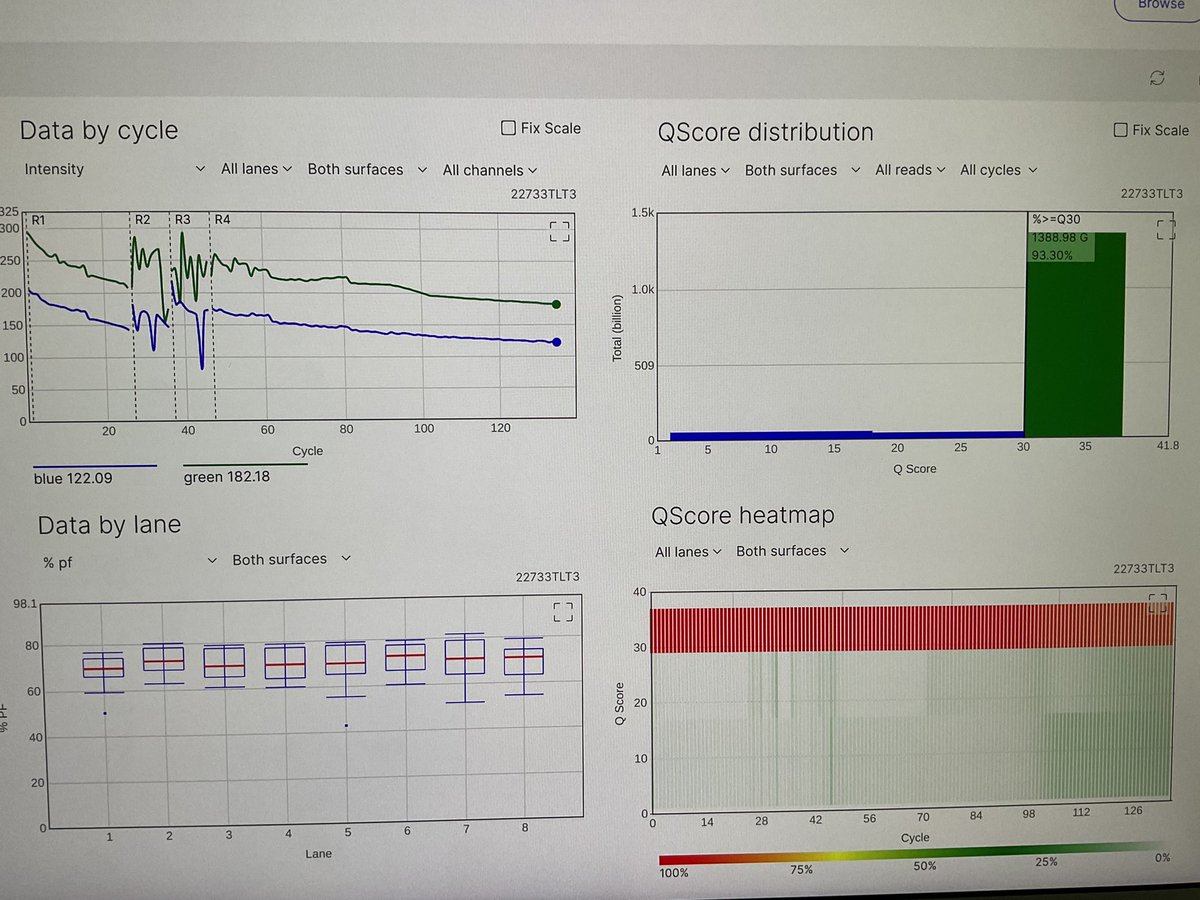Screen dimensions: 1200x900
Task: Click the Data by cycle heading
Action: 99,130
